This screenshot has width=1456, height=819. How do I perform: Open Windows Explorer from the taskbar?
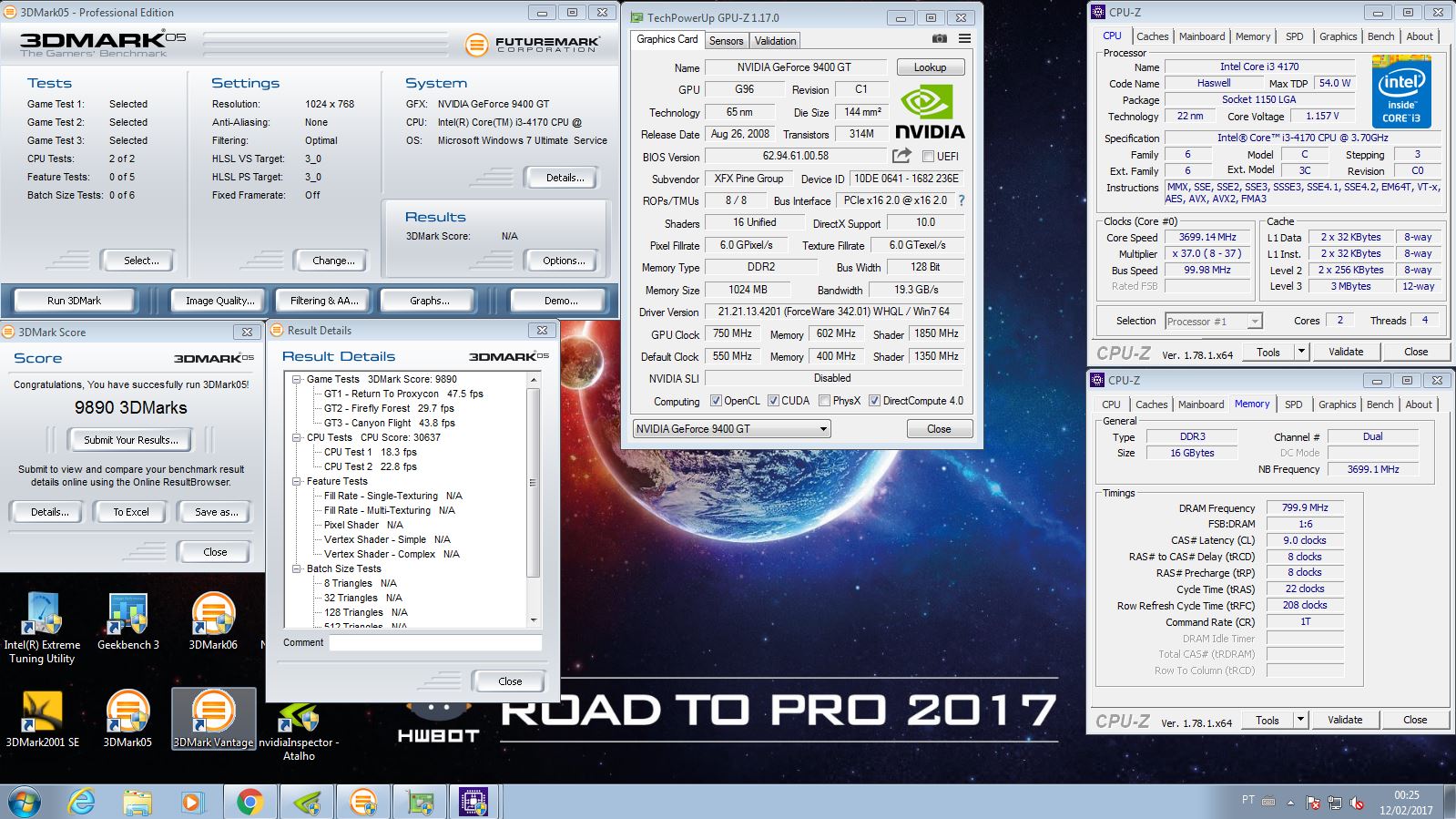pos(137,802)
